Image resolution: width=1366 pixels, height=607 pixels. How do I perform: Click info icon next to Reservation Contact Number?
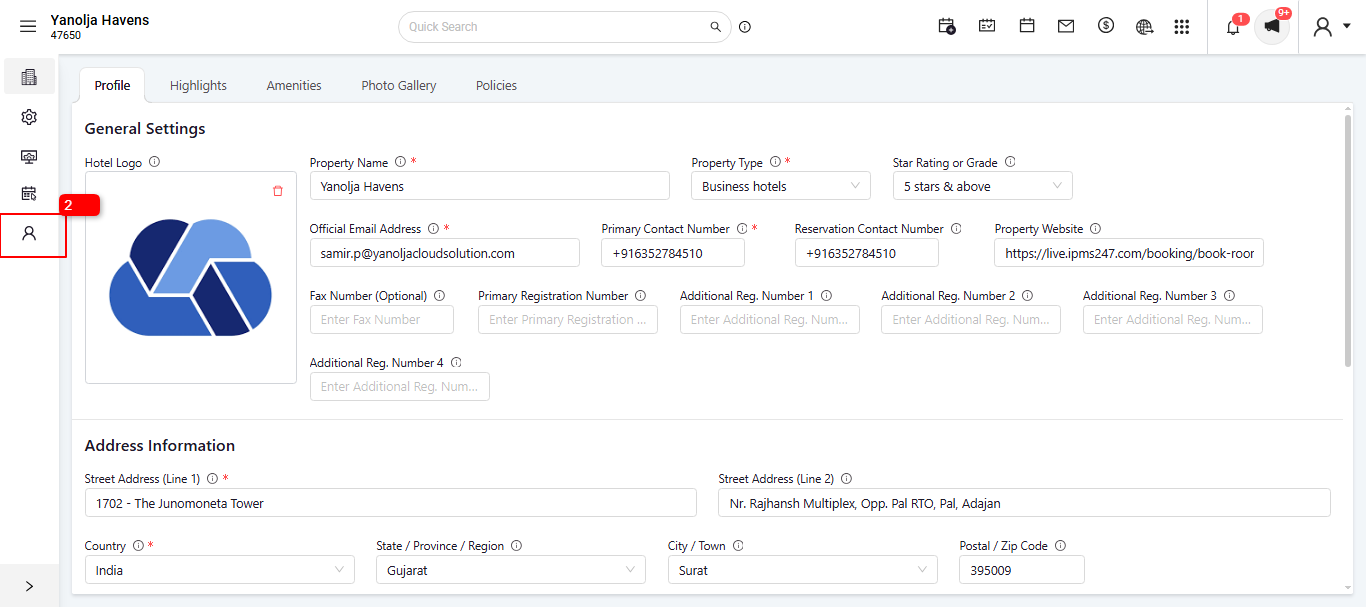pos(956,229)
